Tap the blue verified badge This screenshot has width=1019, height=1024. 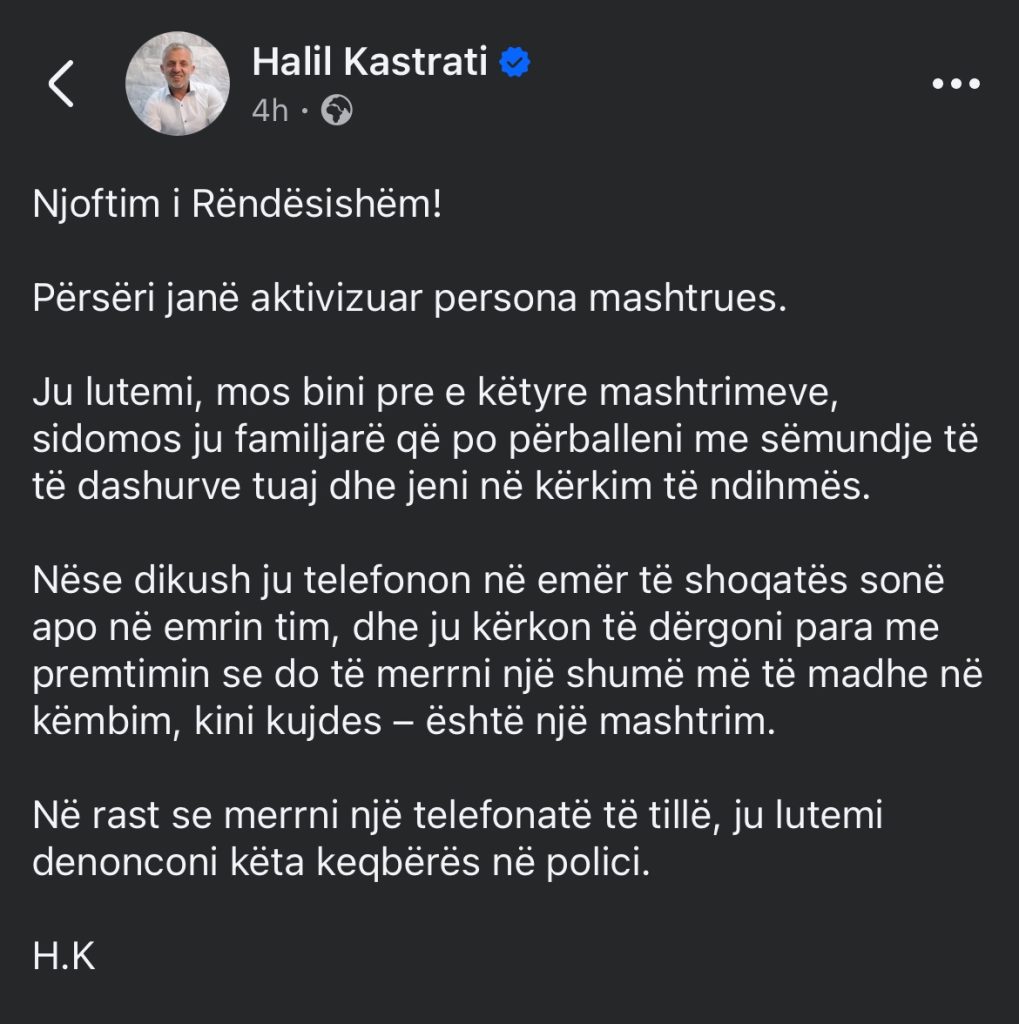515,62
